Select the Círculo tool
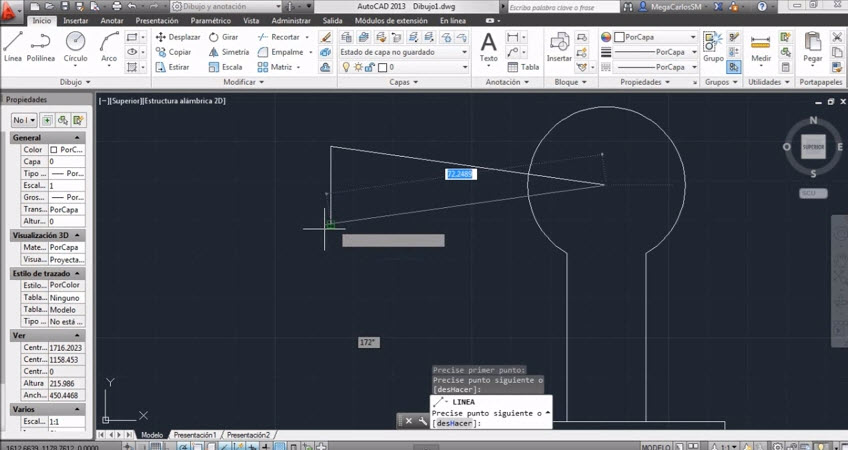 coord(75,47)
